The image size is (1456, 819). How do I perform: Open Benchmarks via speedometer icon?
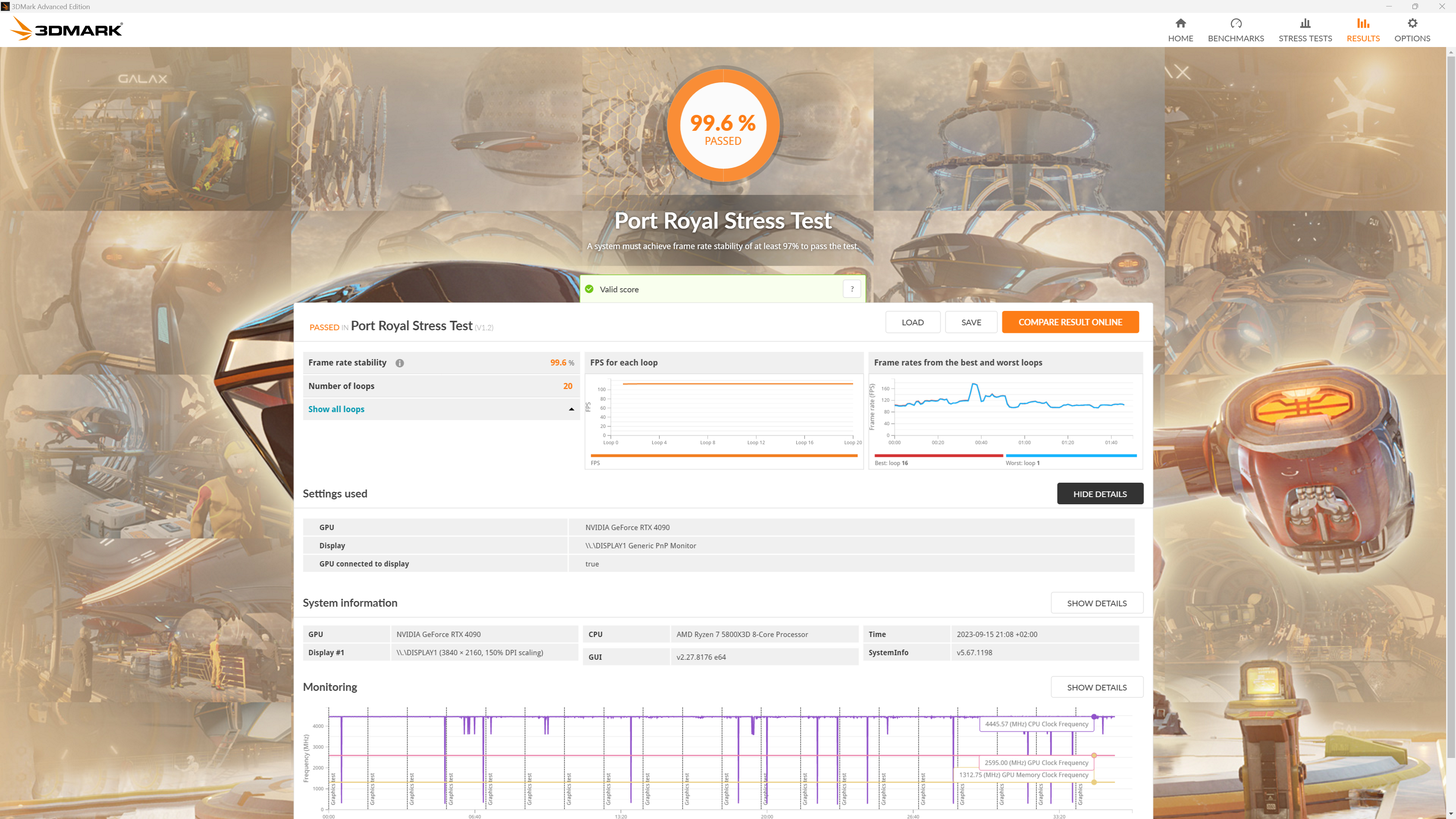(x=1236, y=23)
